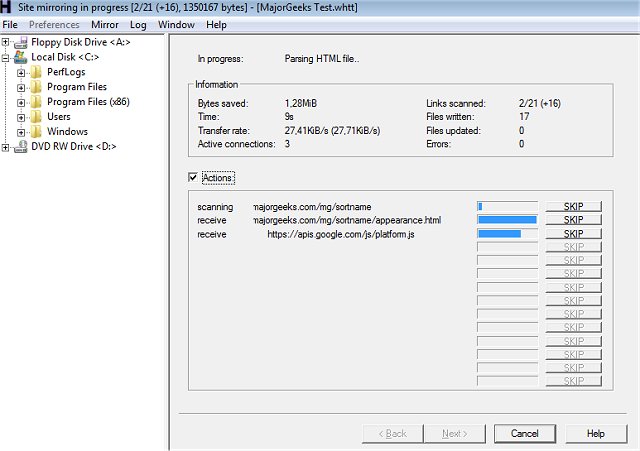Screen dimensions: 640x451
Task: Skip the scanning majorgeeks.com/mg/sortname transfer
Action: pos(573,206)
